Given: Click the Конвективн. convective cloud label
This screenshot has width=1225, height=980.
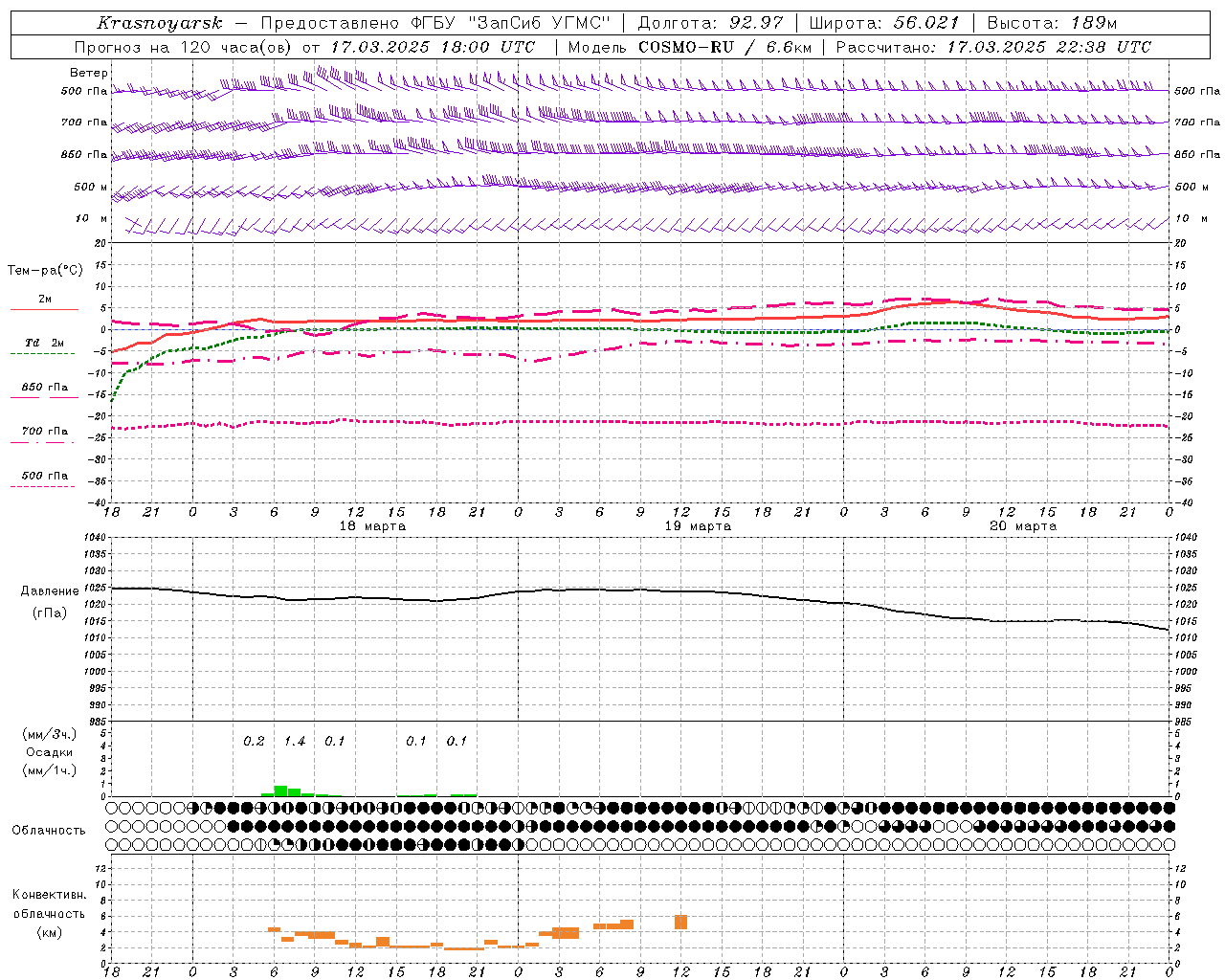Looking at the screenshot, I should [50, 895].
